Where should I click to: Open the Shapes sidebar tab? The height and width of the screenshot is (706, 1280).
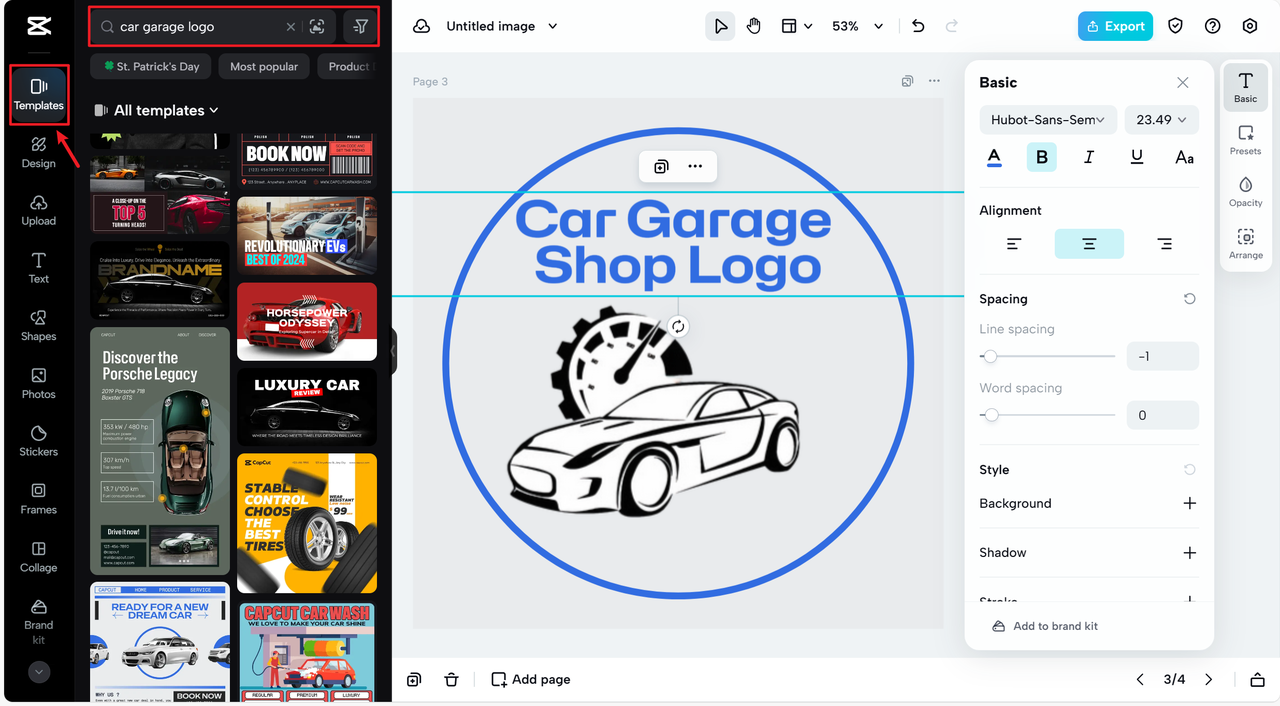point(39,325)
